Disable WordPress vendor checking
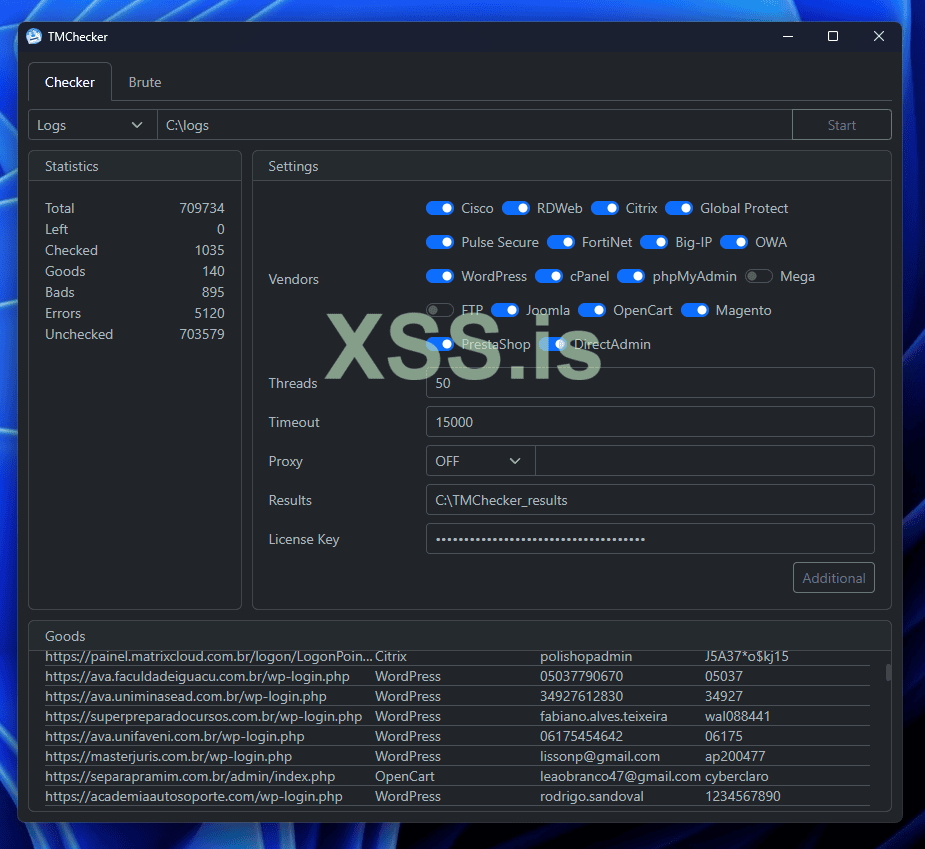Image resolution: width=925 pixels, height=849 pixels. [x=440, y=276]
